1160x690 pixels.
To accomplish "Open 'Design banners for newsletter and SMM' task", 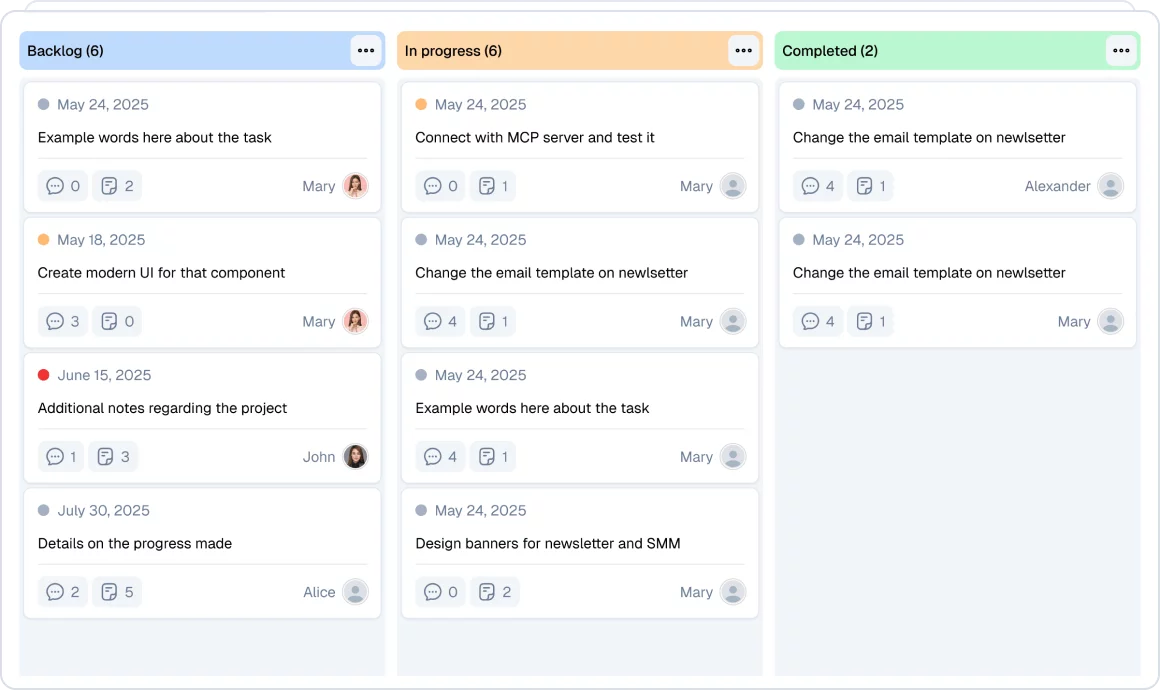I will click(547, 544).
